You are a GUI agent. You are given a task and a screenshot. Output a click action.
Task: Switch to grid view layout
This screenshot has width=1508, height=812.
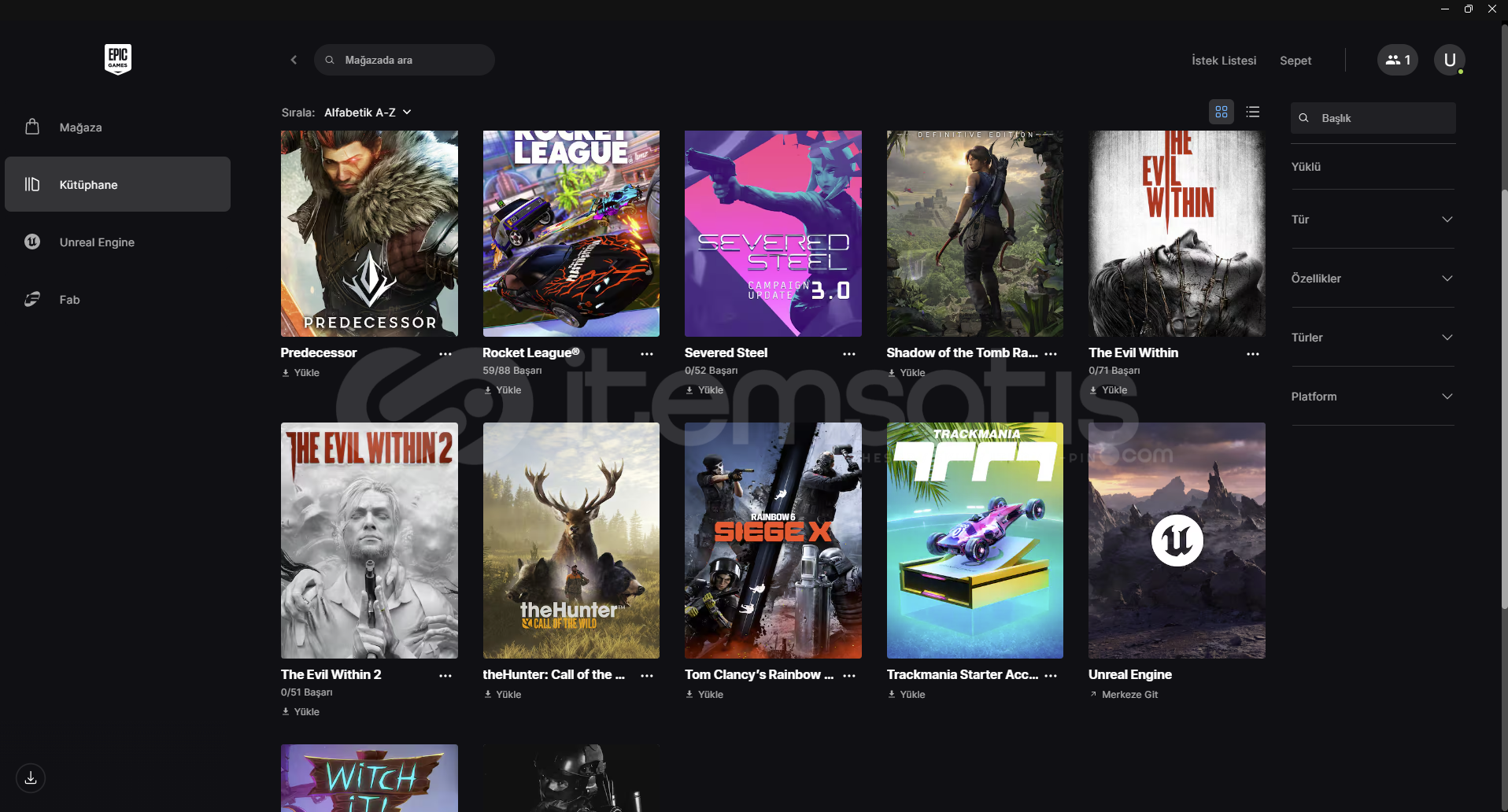pos(1222,112)
